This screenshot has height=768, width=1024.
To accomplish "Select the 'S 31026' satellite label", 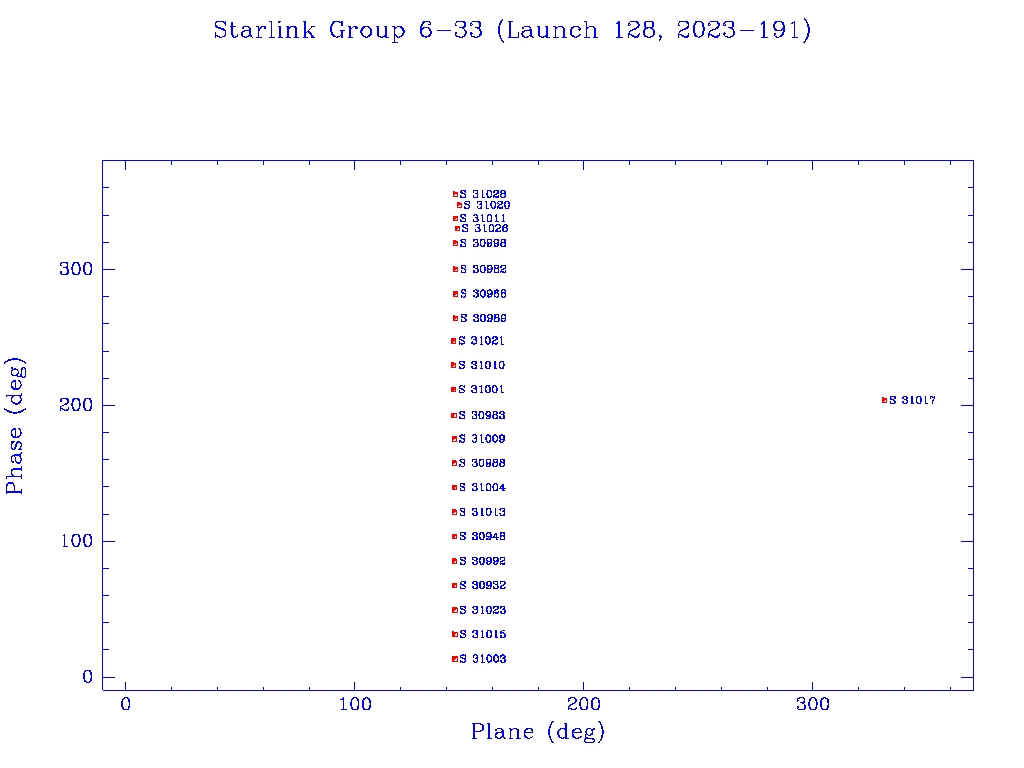I will pyautogui.click(x=485, y=229).
